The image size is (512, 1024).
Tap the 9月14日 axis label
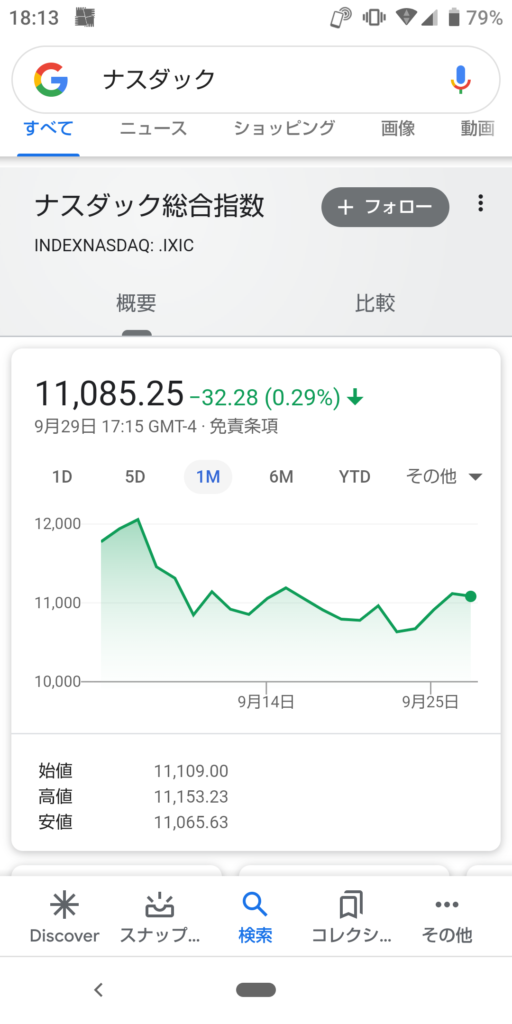(266, 702)
